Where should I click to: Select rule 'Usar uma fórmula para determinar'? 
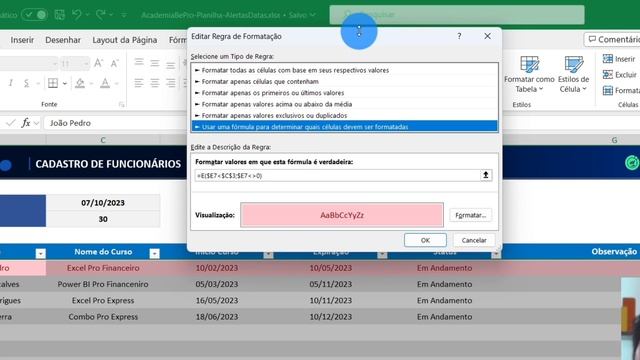tap(345, 127)
